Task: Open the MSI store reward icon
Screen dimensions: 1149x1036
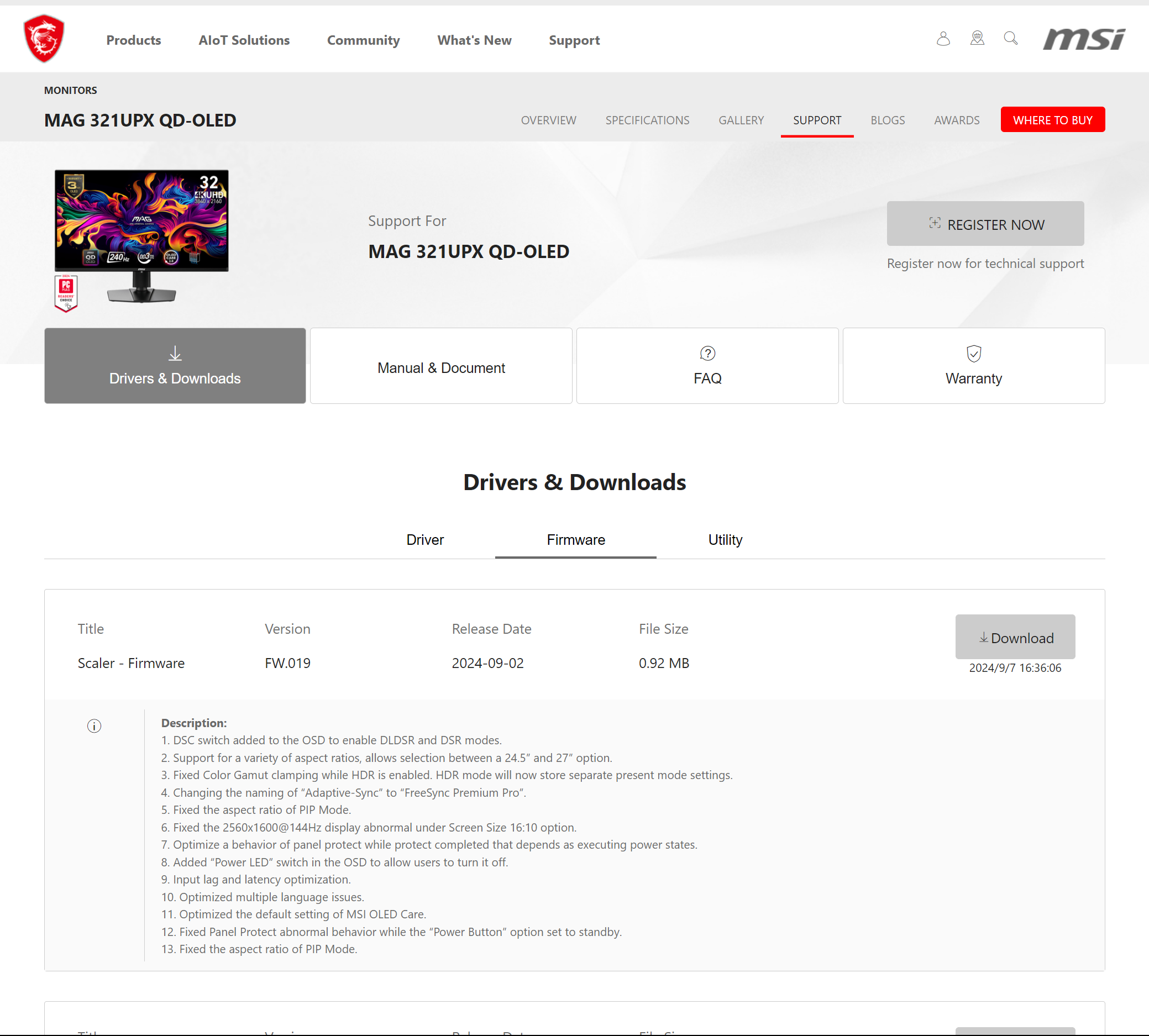Action: (977, 39)
